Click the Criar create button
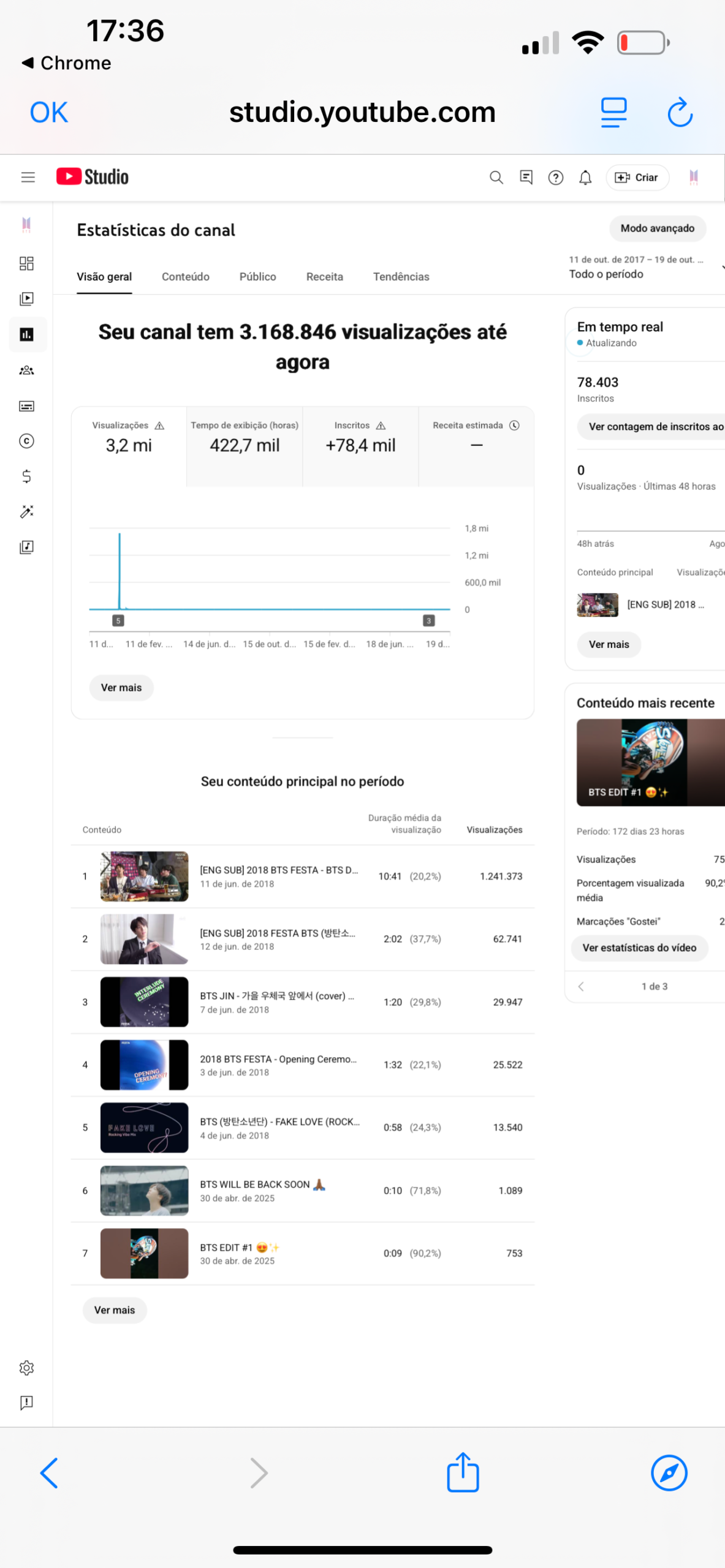 637,178
